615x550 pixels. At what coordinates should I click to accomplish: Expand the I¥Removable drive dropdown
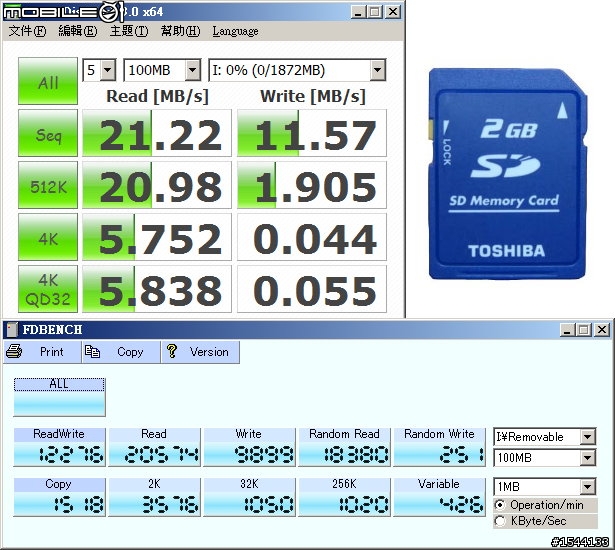[x=588, y=437]
